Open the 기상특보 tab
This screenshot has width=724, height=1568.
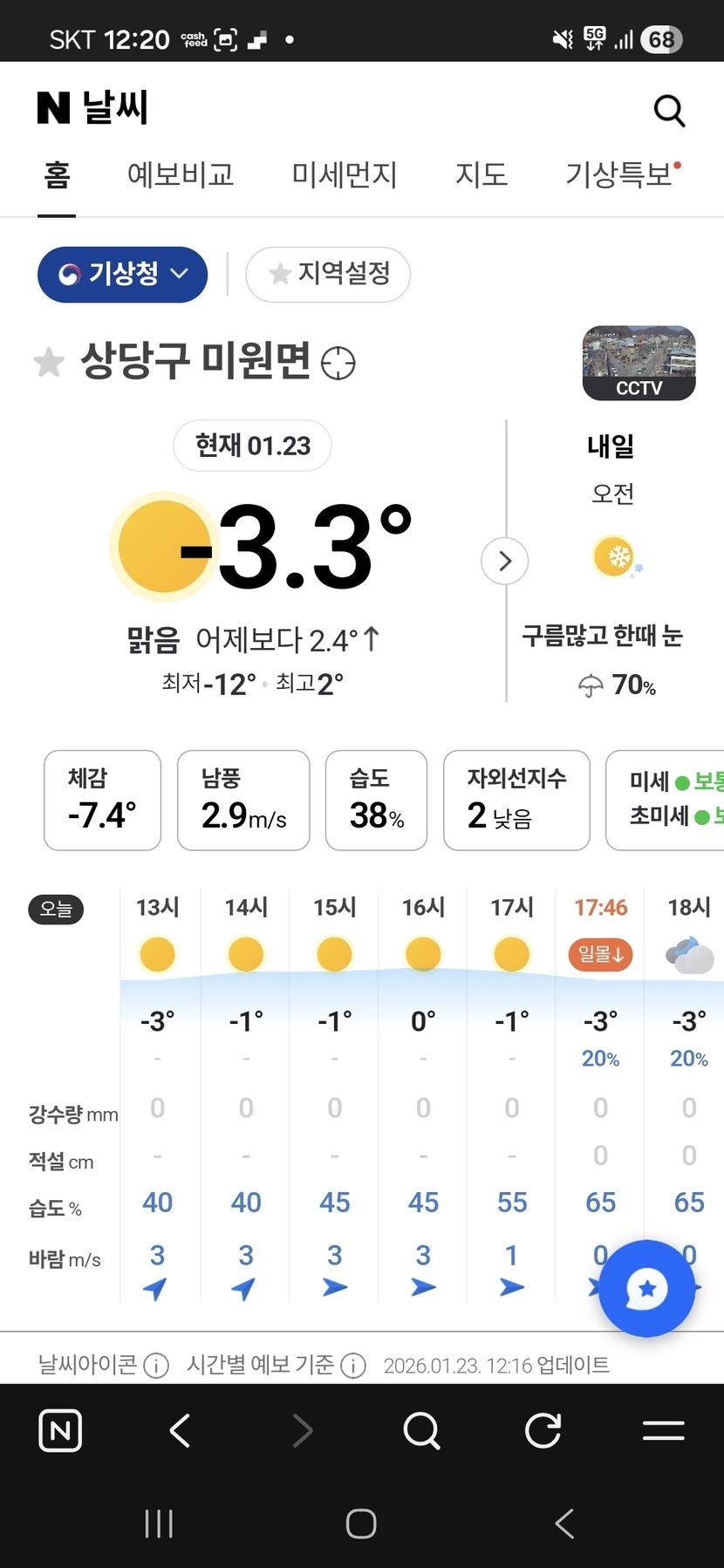619,174
